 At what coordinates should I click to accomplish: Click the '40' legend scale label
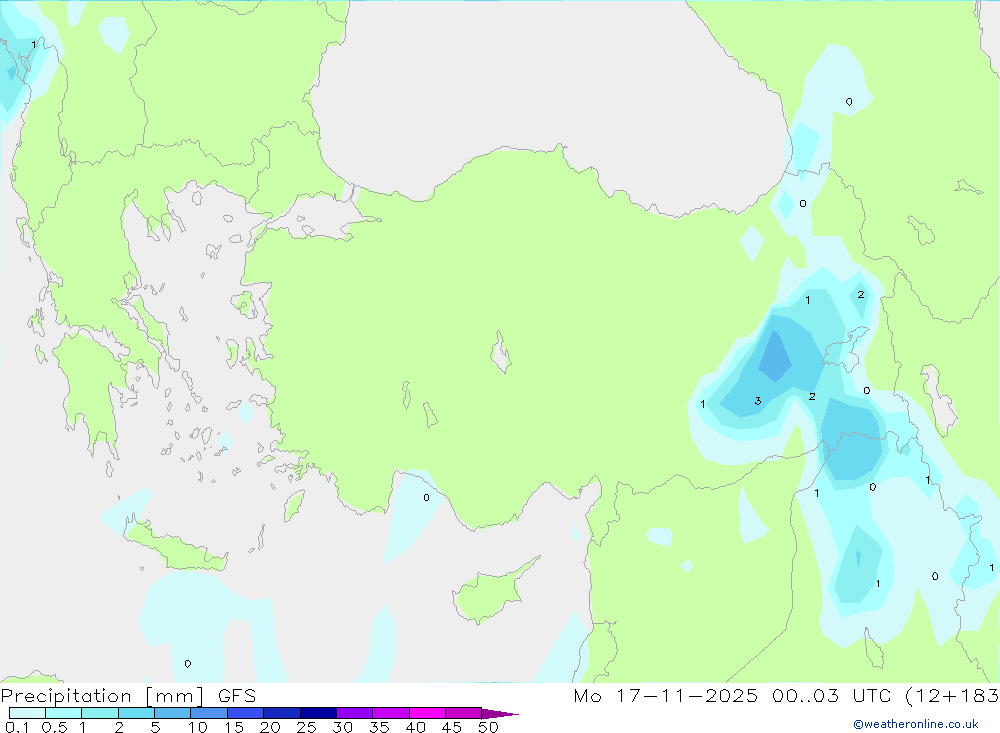(x=415, y=727)
